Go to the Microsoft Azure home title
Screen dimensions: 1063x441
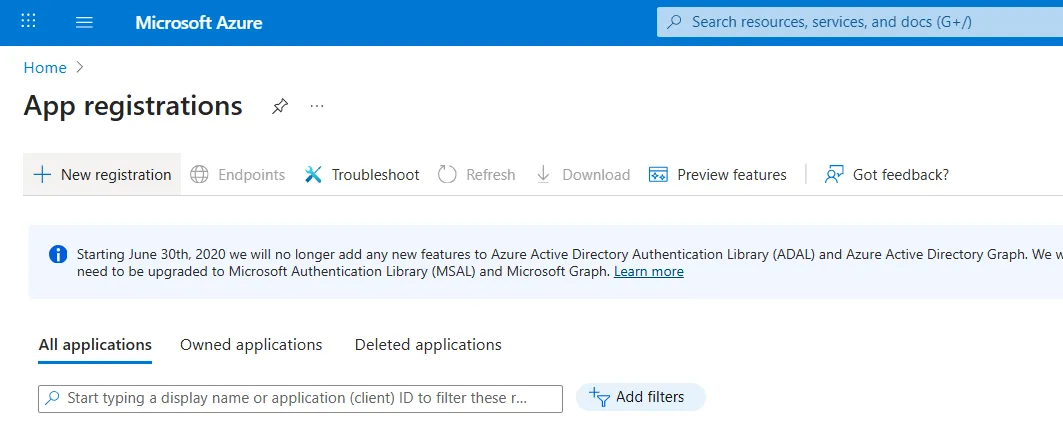[199, 22]
